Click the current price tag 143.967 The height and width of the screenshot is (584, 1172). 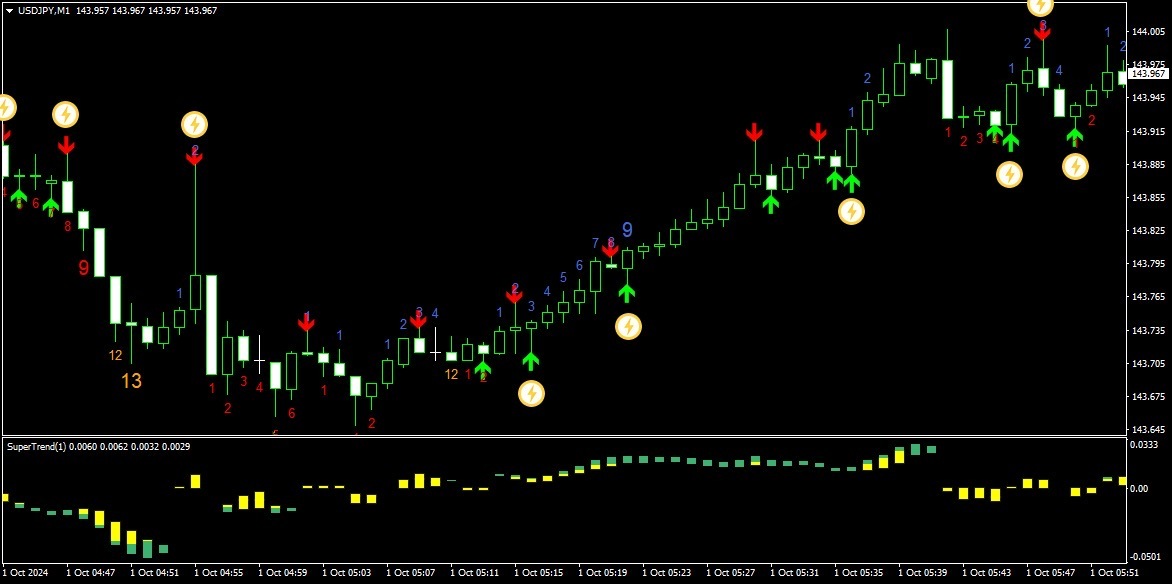pyautogui.click(x=1148, y=73)
